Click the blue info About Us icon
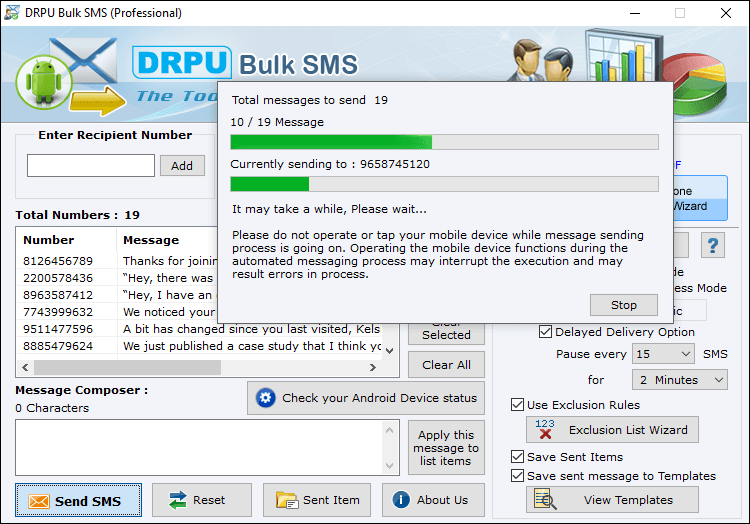Screen dimensions: 750x524 pos(401,500)
